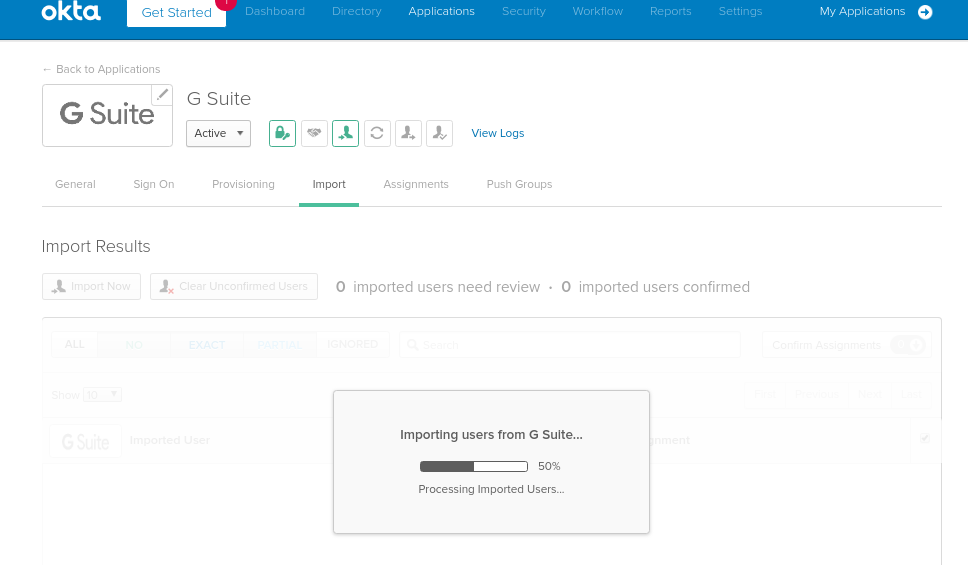Click 'imported users confirmed' text
This screenshot has width=968, height=565.
664,287
